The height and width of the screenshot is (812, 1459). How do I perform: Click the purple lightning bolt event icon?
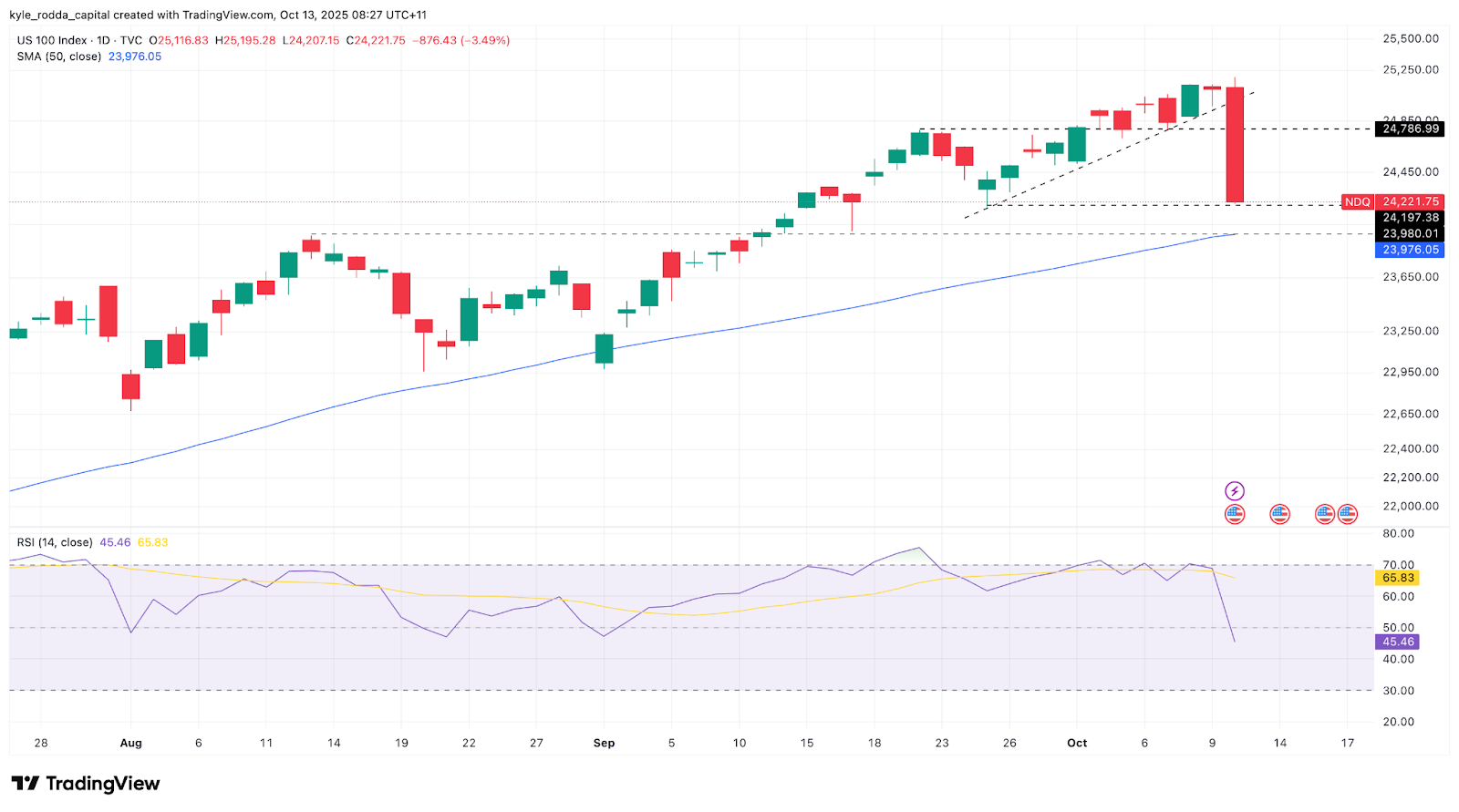tap(1234, 491)
